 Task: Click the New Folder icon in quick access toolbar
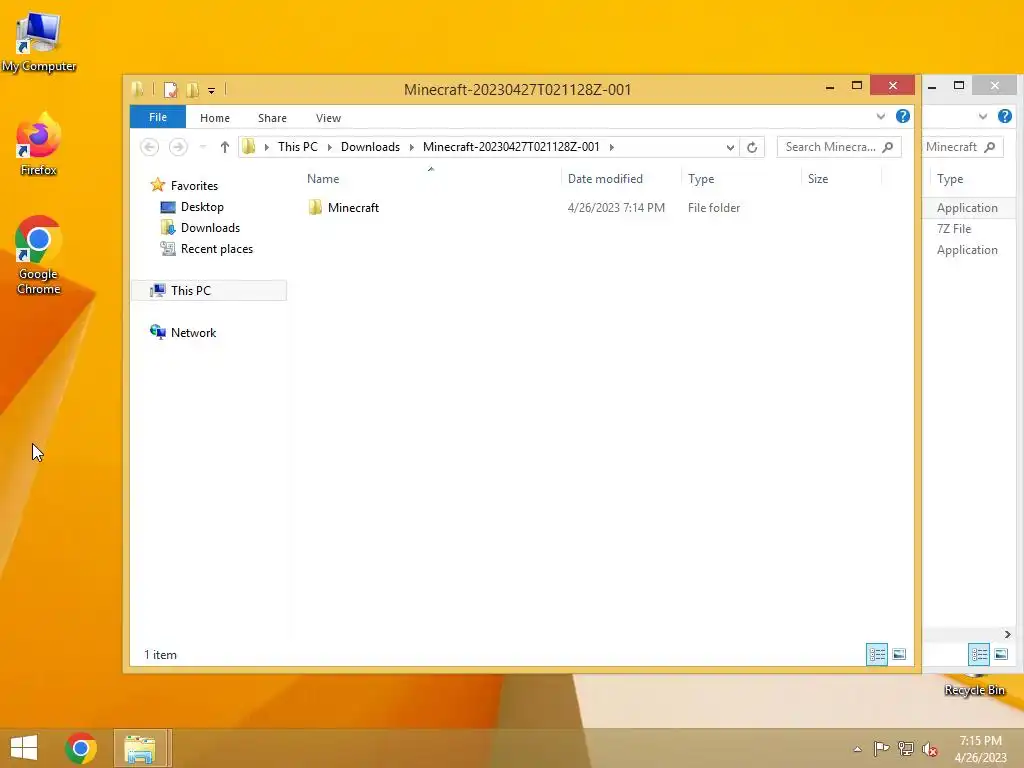(192, 89)
